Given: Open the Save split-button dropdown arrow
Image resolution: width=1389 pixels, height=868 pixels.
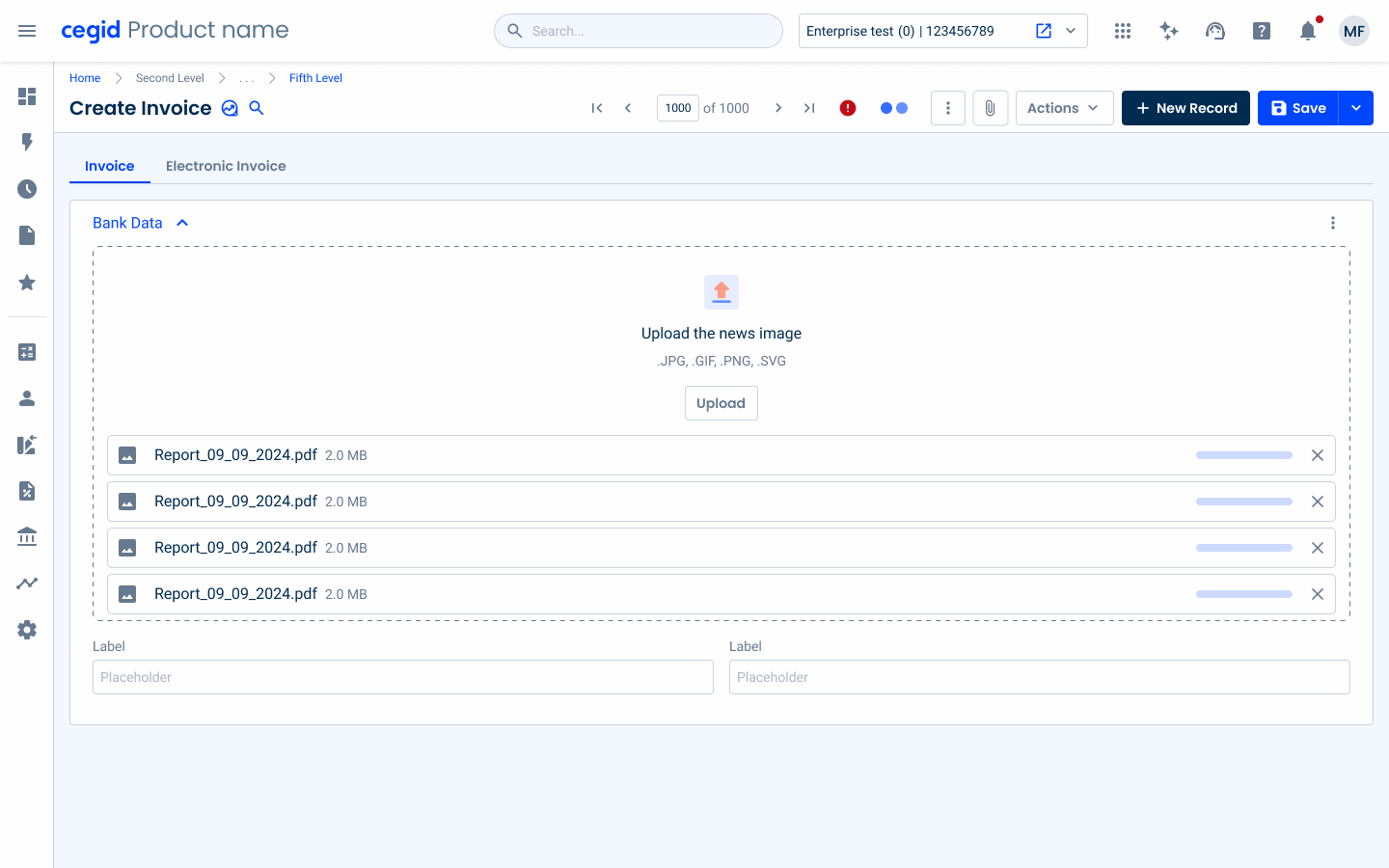Looking at the screenshot, I should (1356, 108).
